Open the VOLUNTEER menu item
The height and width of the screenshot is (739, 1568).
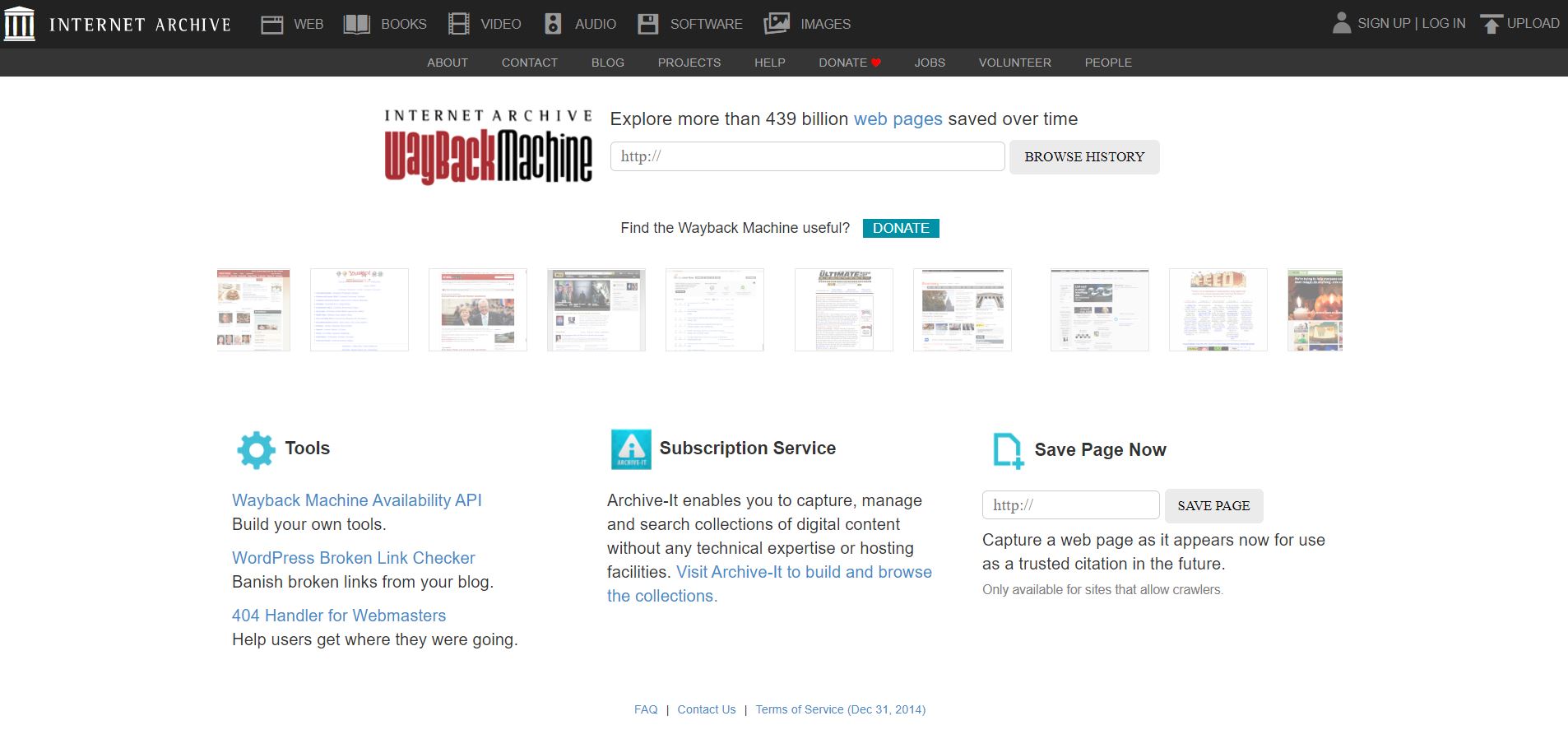[1015, 63]
